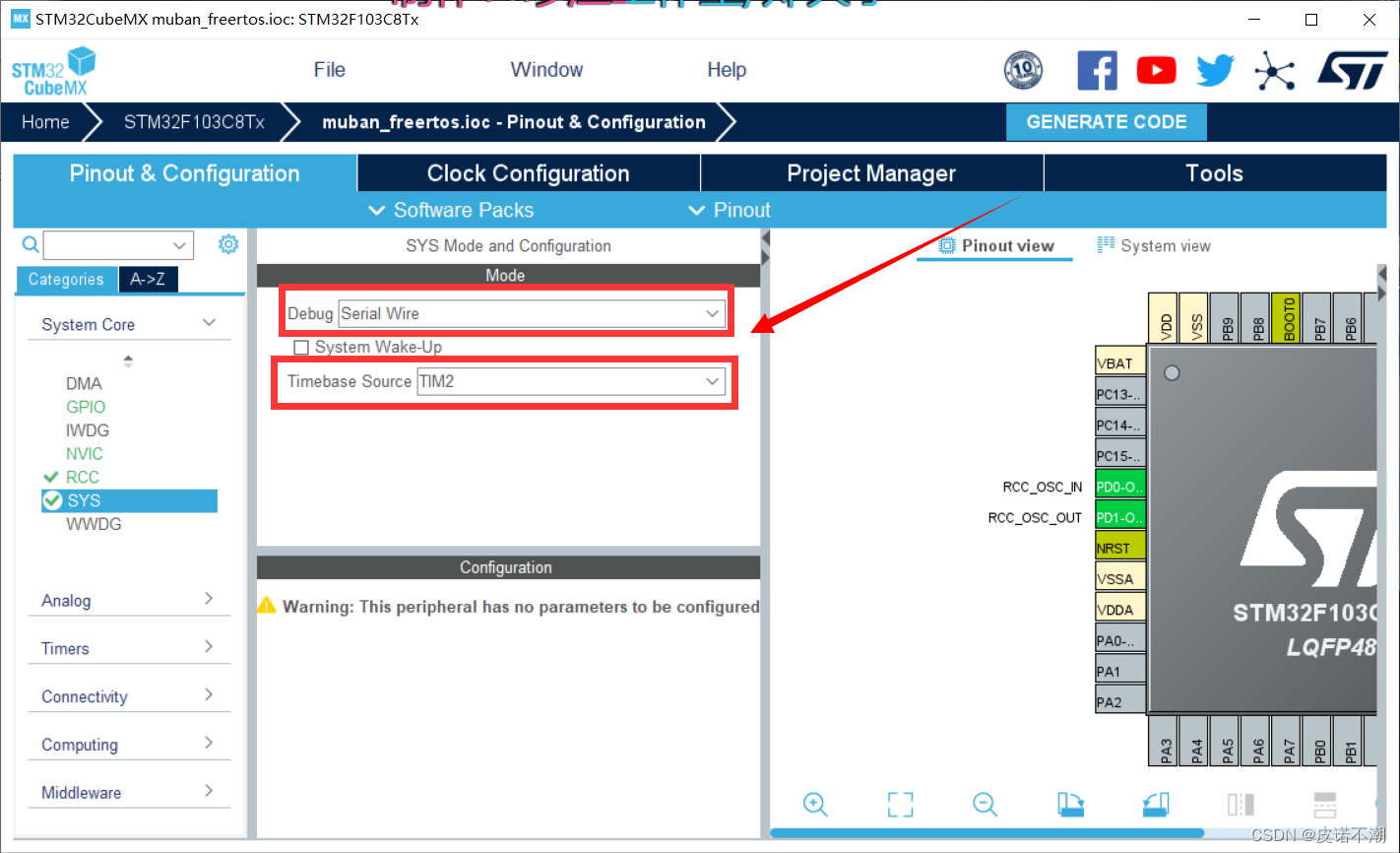The height and width of the screenshot is (853, 1400).
Task: Select the VBAT pin
Action: click(x=1120, y=361)
